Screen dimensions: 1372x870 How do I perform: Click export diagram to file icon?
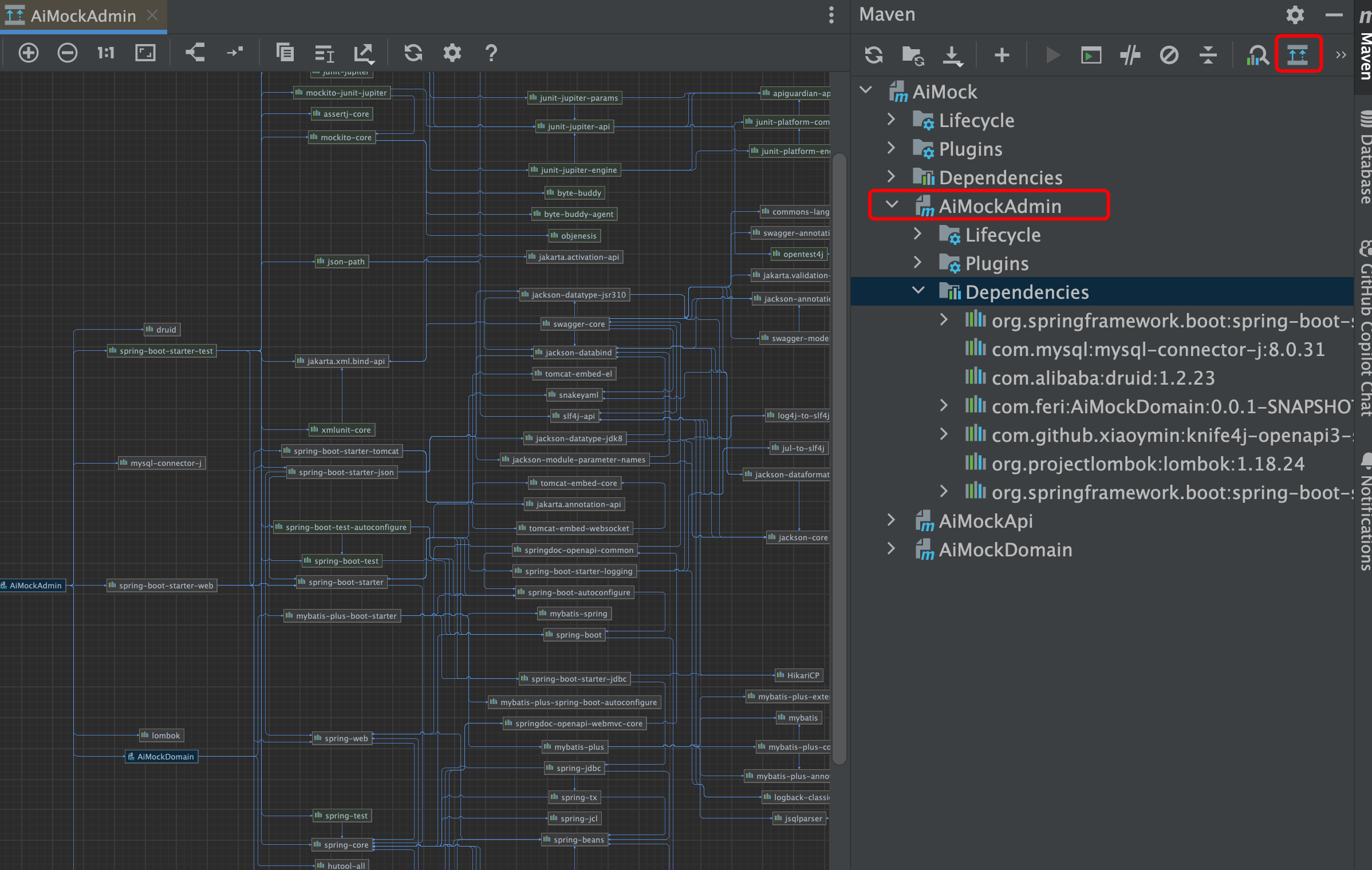click(363, 53)
